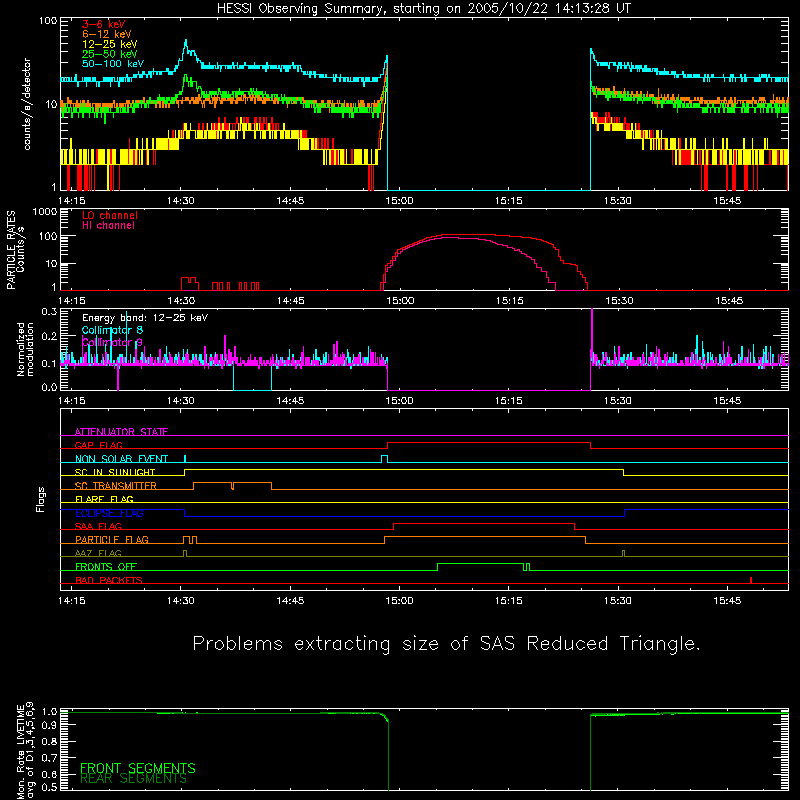
Task: Click the "counts/s/detector" axis label
Action: (x=27, y=104)
